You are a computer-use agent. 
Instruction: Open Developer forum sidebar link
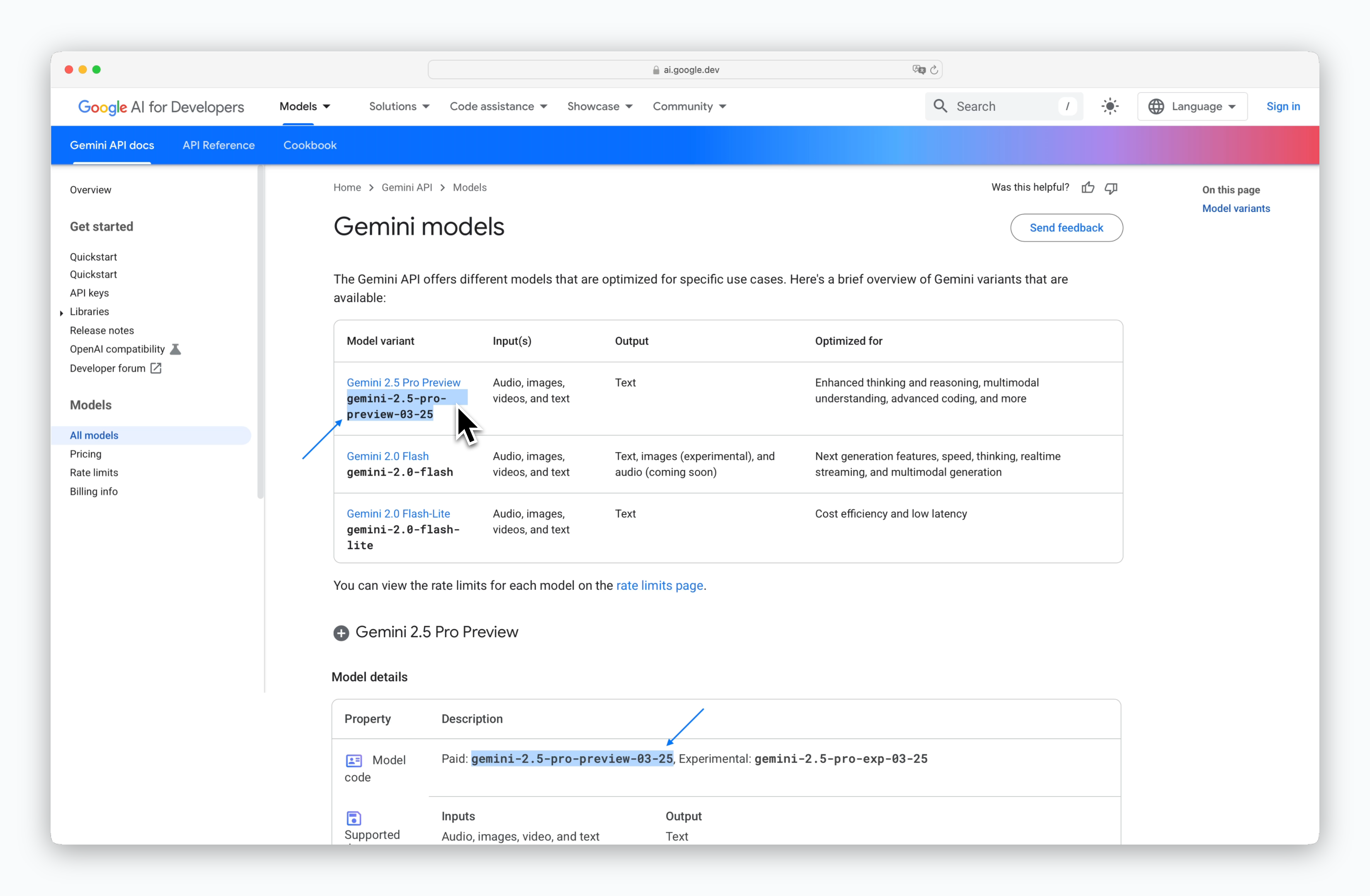click(107, 368)
